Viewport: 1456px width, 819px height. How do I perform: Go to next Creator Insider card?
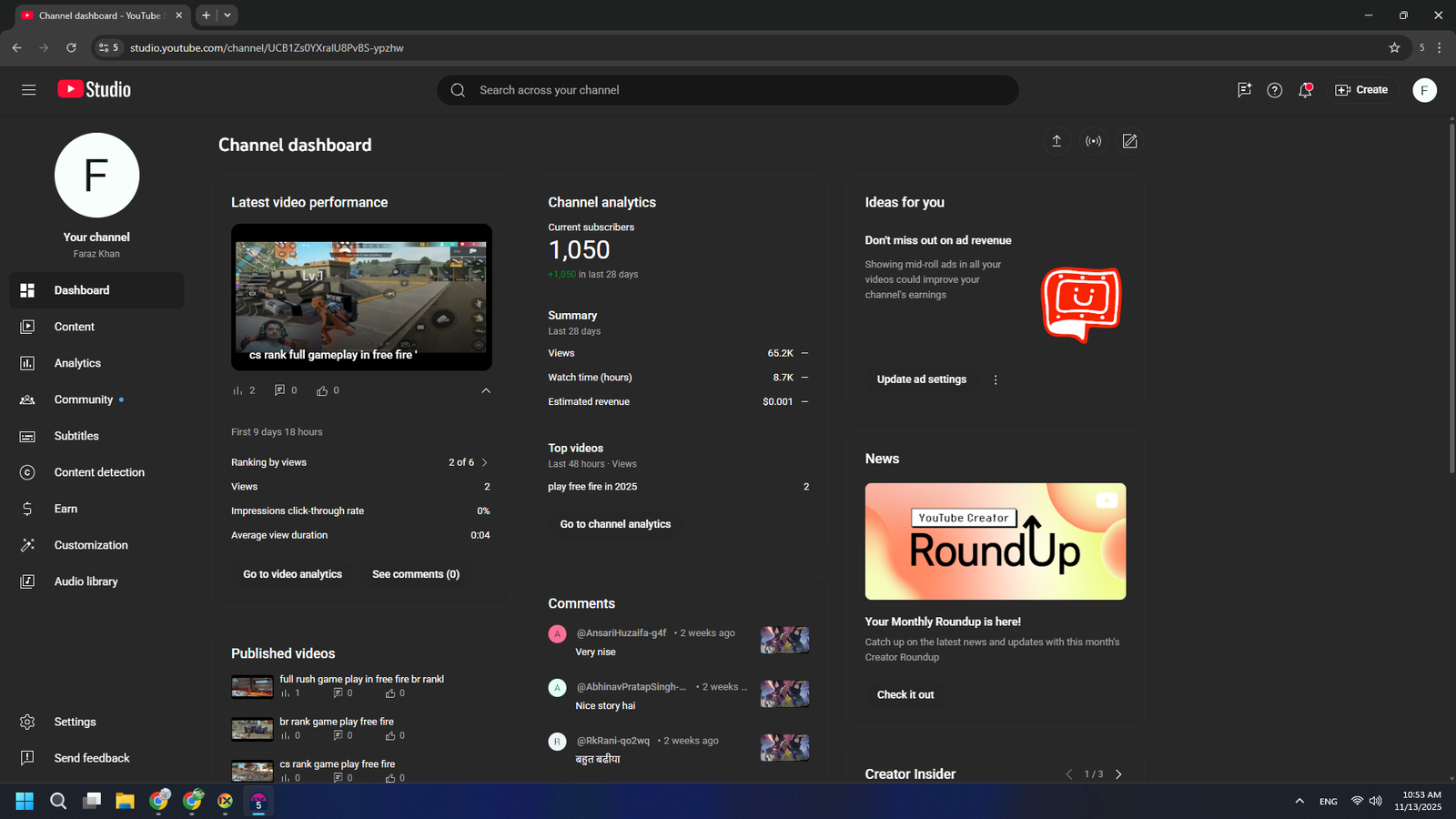pyautogui.click(x=1118, y=774)
